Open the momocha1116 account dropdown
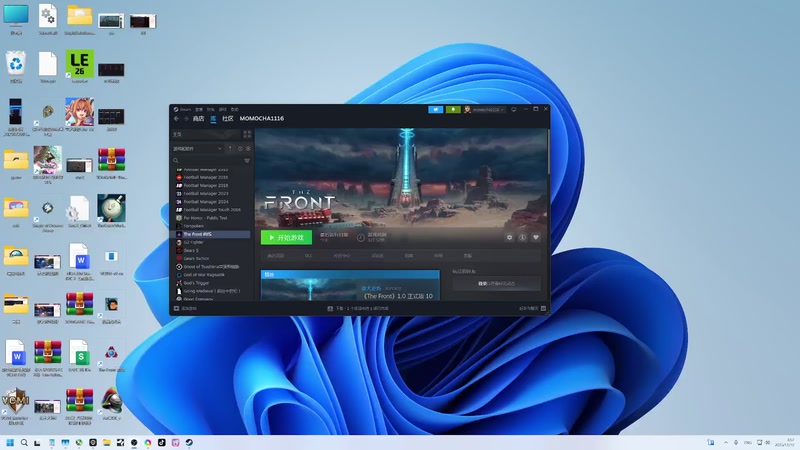 click(x=484, y=109)
